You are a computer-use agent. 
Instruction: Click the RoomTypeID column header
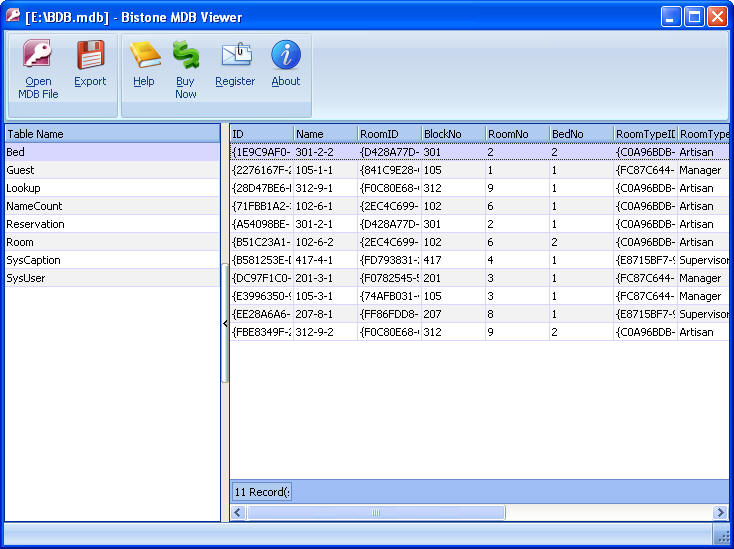pos(646,134)
